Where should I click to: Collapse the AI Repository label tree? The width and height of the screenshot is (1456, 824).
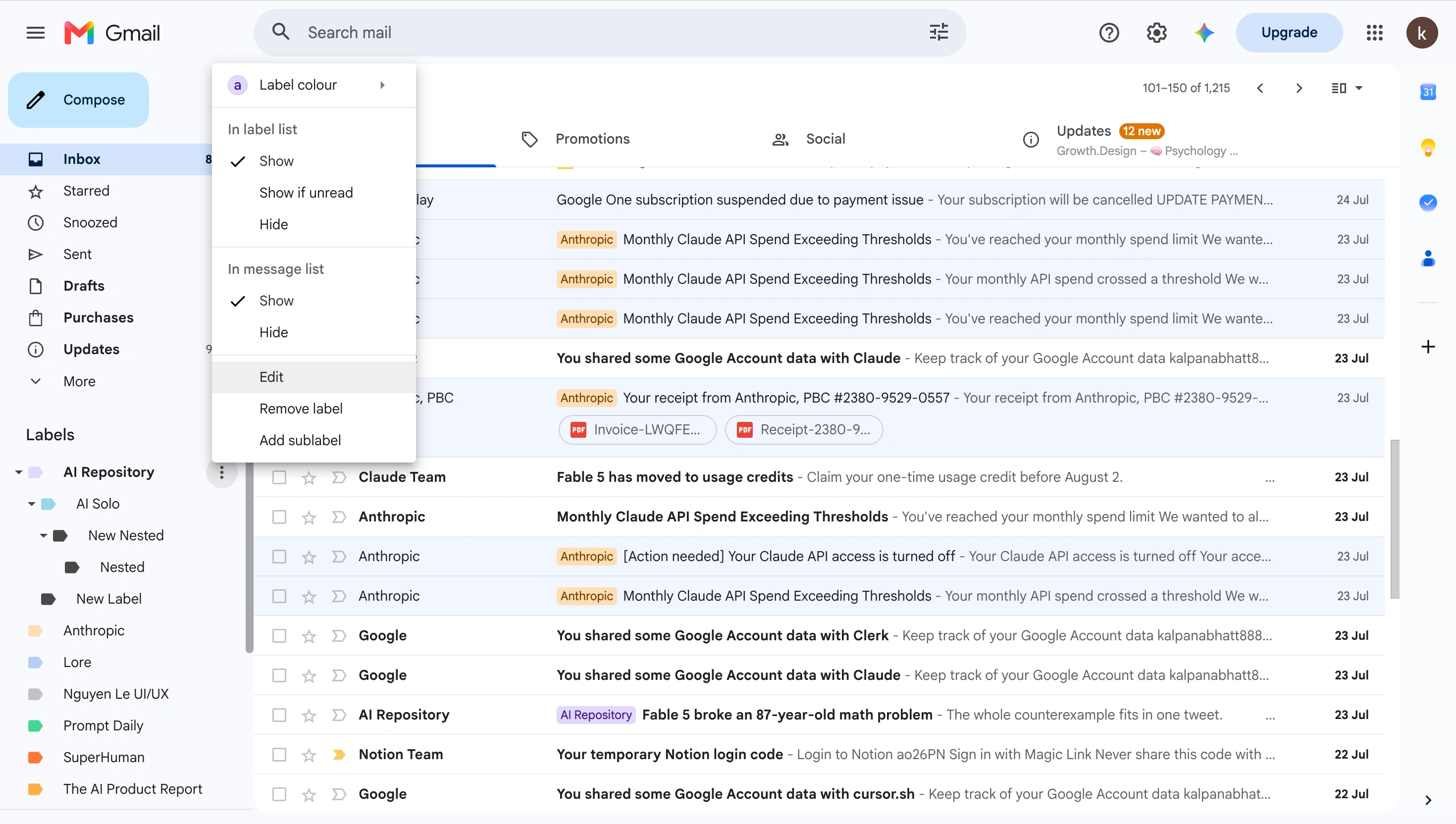(x=19, y=472)
